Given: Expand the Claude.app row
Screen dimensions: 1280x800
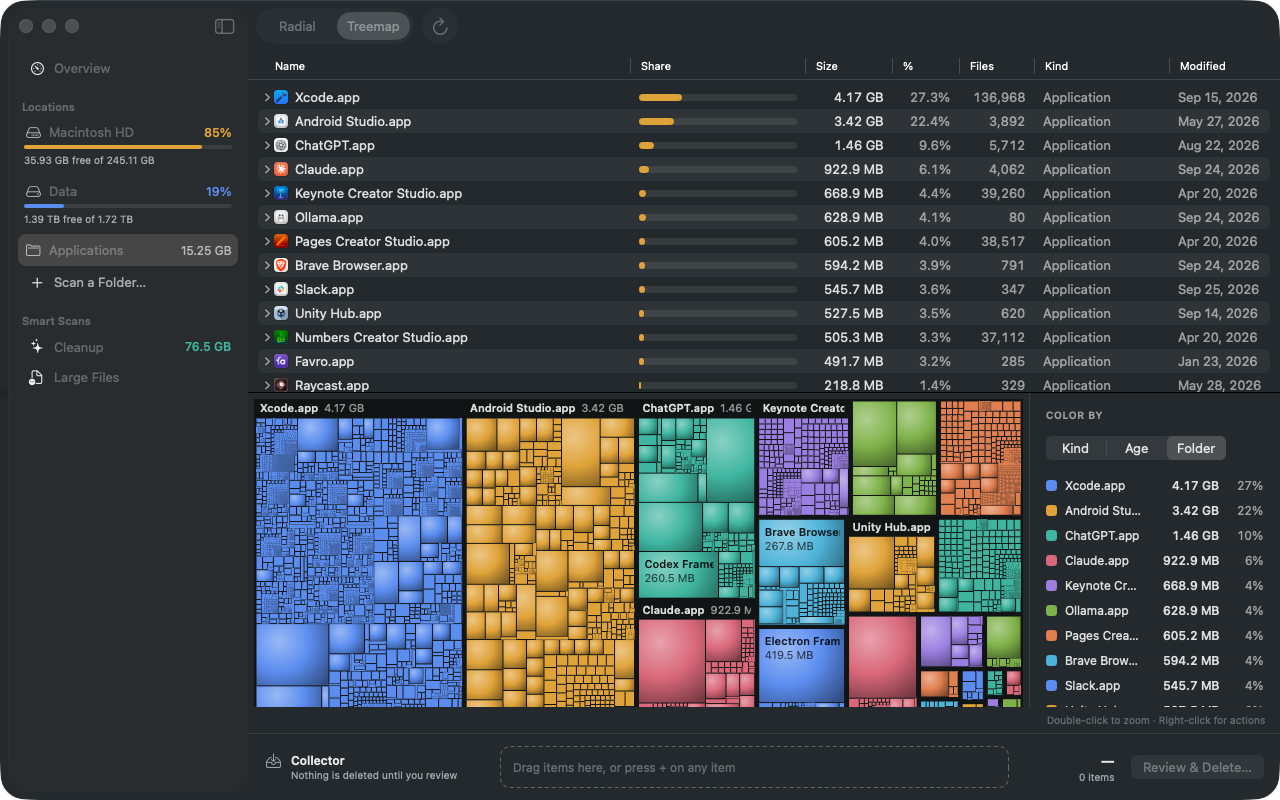Looking at the screenshot, I should pos(267,170).
